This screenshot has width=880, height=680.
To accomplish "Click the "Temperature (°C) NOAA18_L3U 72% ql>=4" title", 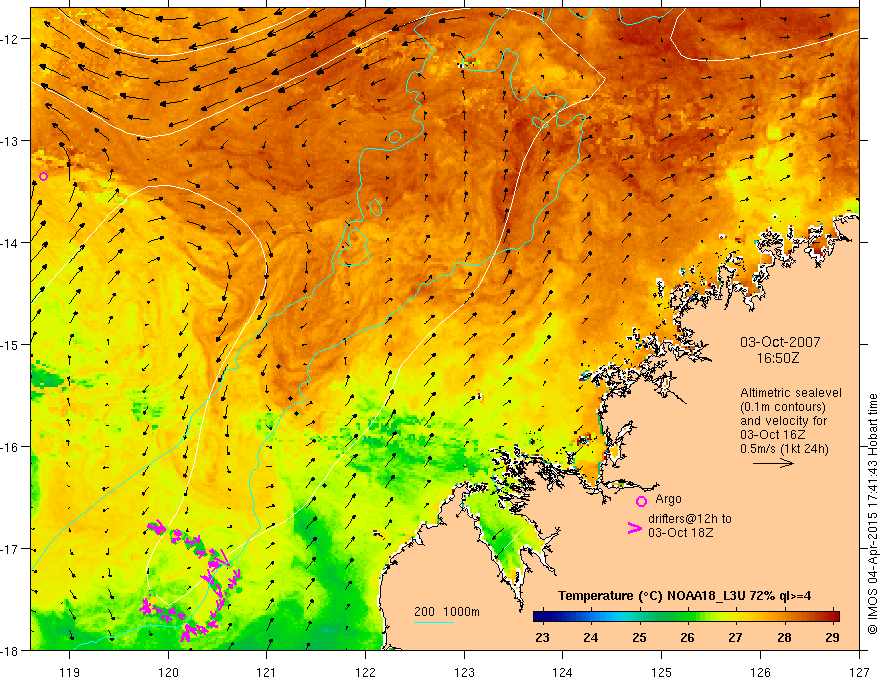I will (x=684, y=596).
